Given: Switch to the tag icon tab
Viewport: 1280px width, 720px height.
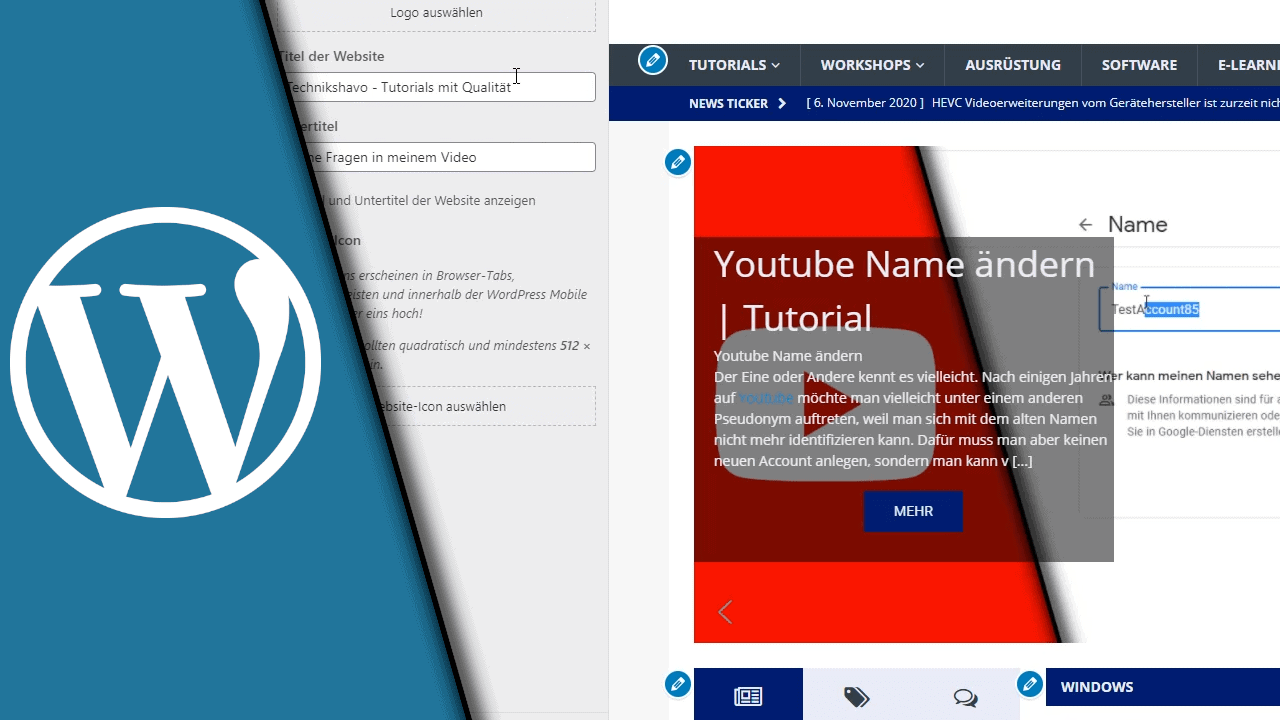Looking at the screenshot, I should pyautogui.click(x=856, y=694).
